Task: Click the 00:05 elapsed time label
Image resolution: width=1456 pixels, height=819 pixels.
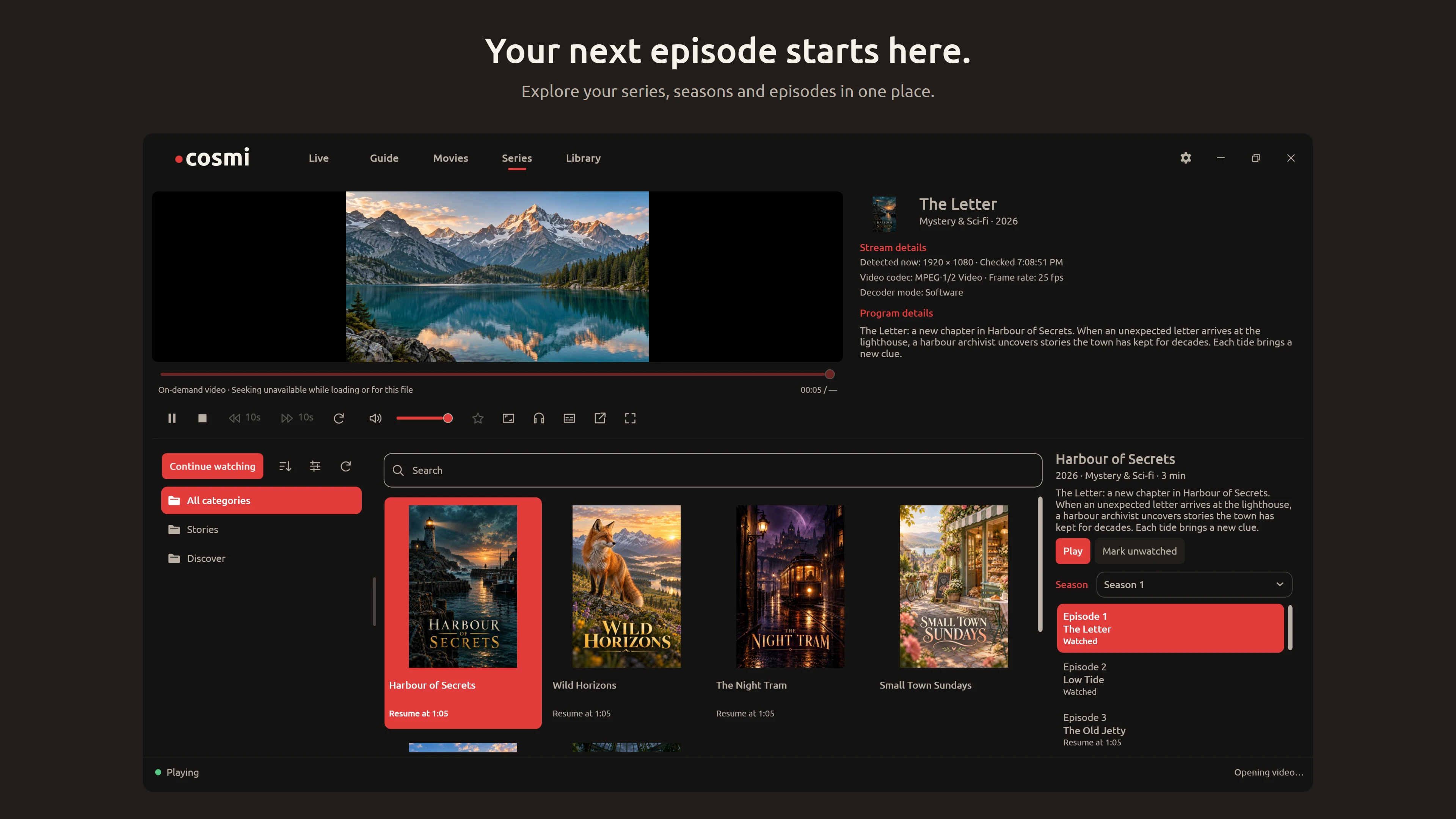Action: click(x=811, y=390)
